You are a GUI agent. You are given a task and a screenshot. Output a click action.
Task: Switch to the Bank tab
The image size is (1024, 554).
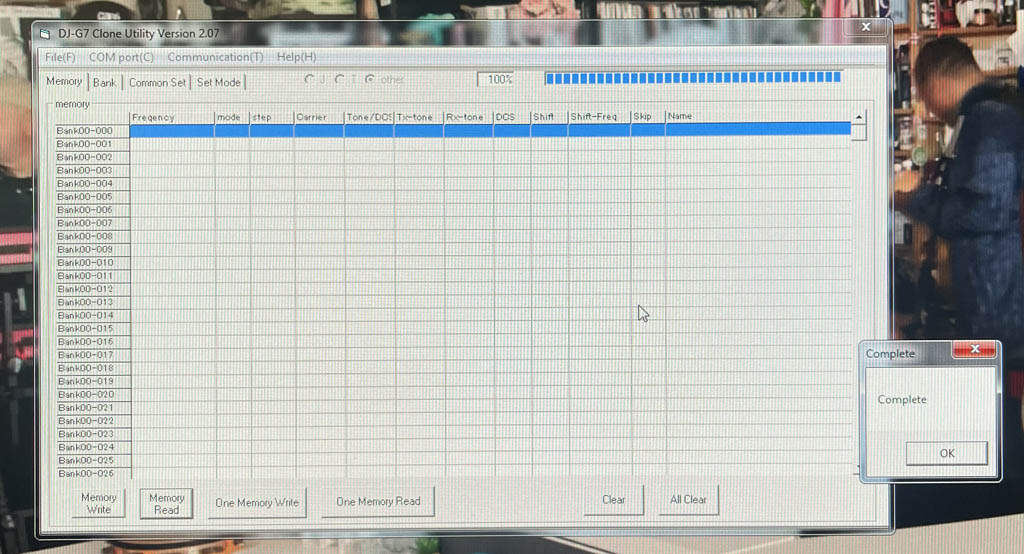(104, 82)
